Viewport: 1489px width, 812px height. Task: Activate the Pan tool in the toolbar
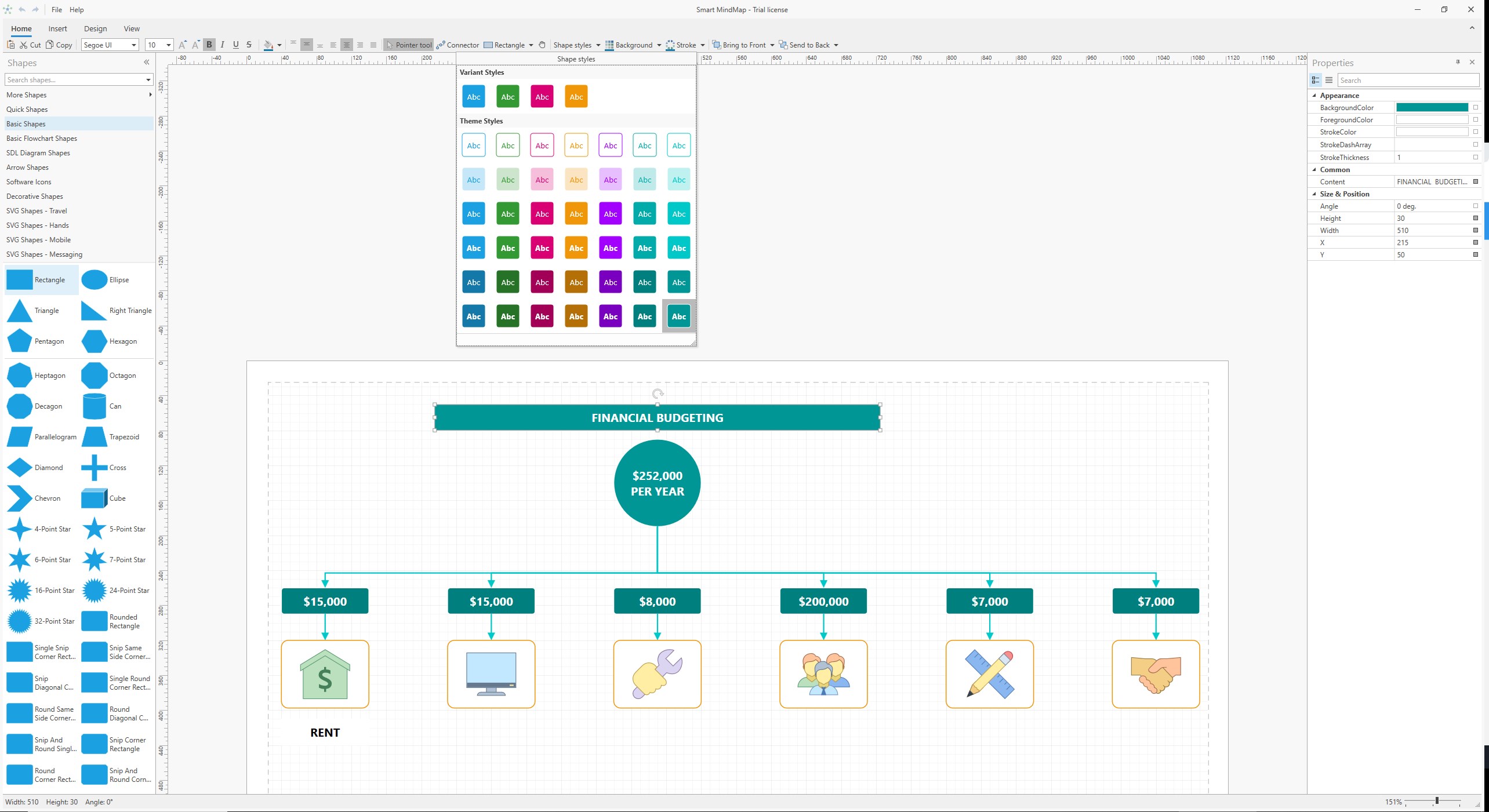[x=542, y=45]
